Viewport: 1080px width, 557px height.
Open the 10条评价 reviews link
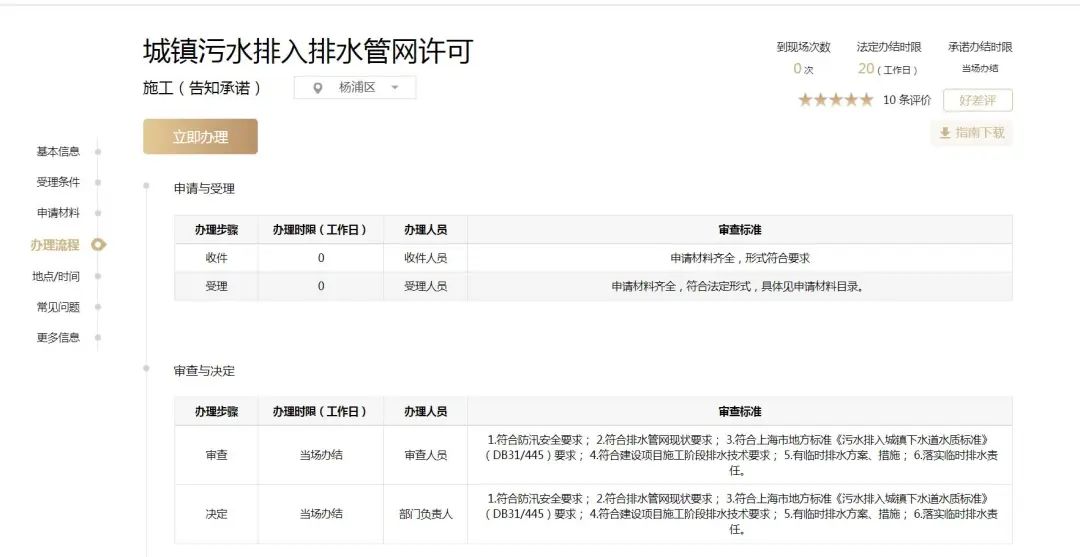coord(907,100)
